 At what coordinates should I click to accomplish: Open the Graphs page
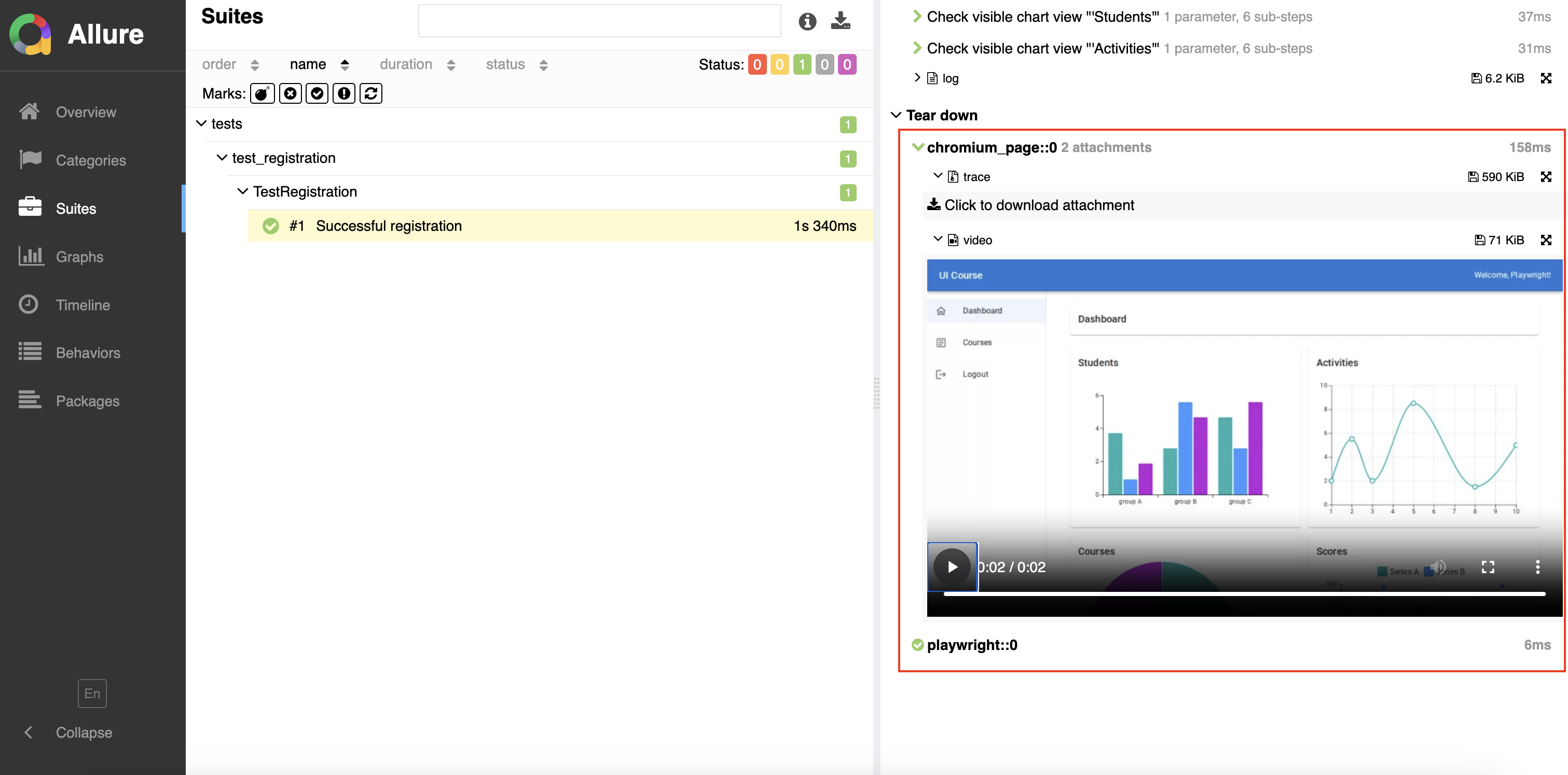91,257
